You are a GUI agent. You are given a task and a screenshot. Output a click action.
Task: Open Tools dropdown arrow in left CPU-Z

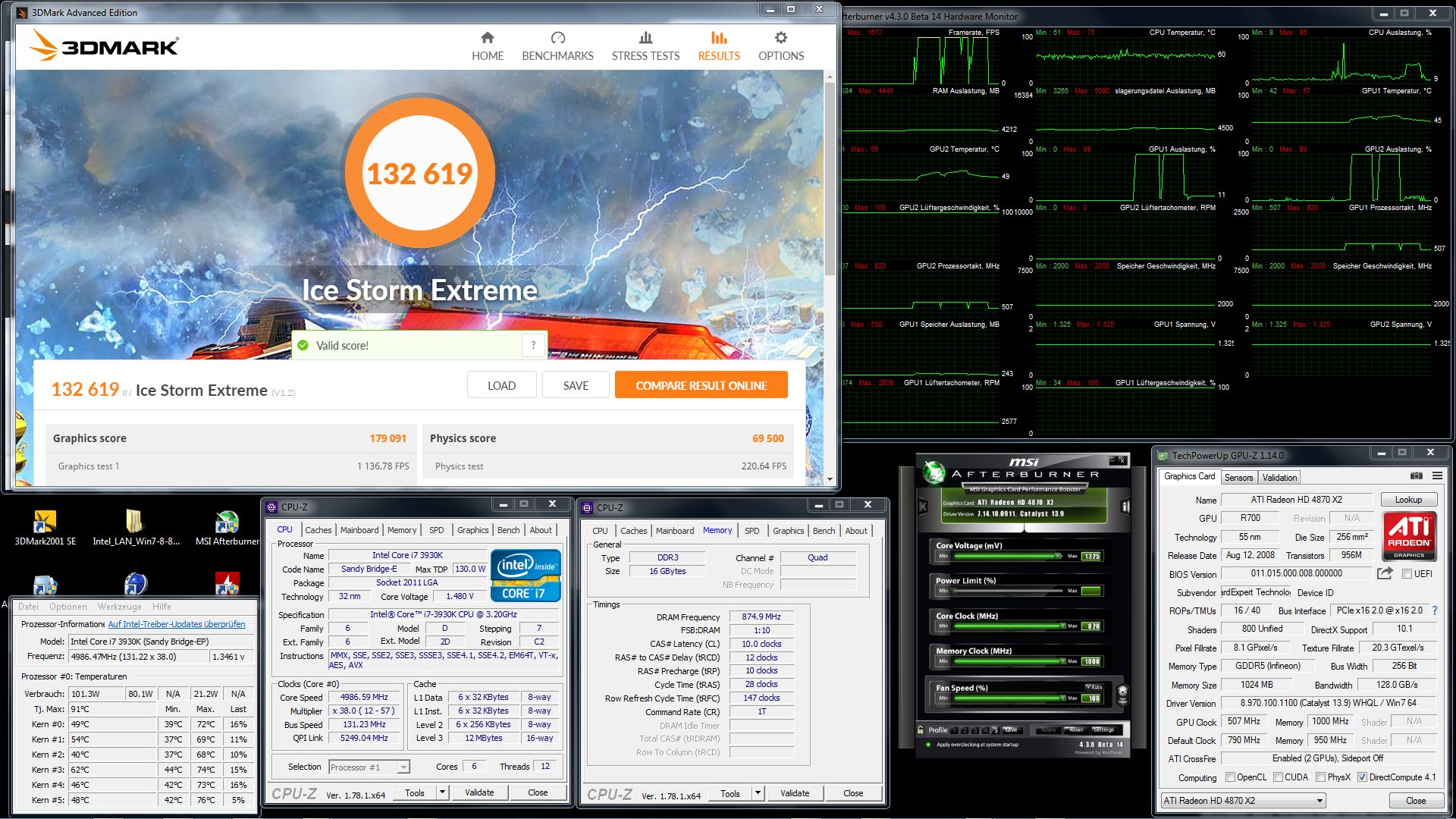[442, 792]
